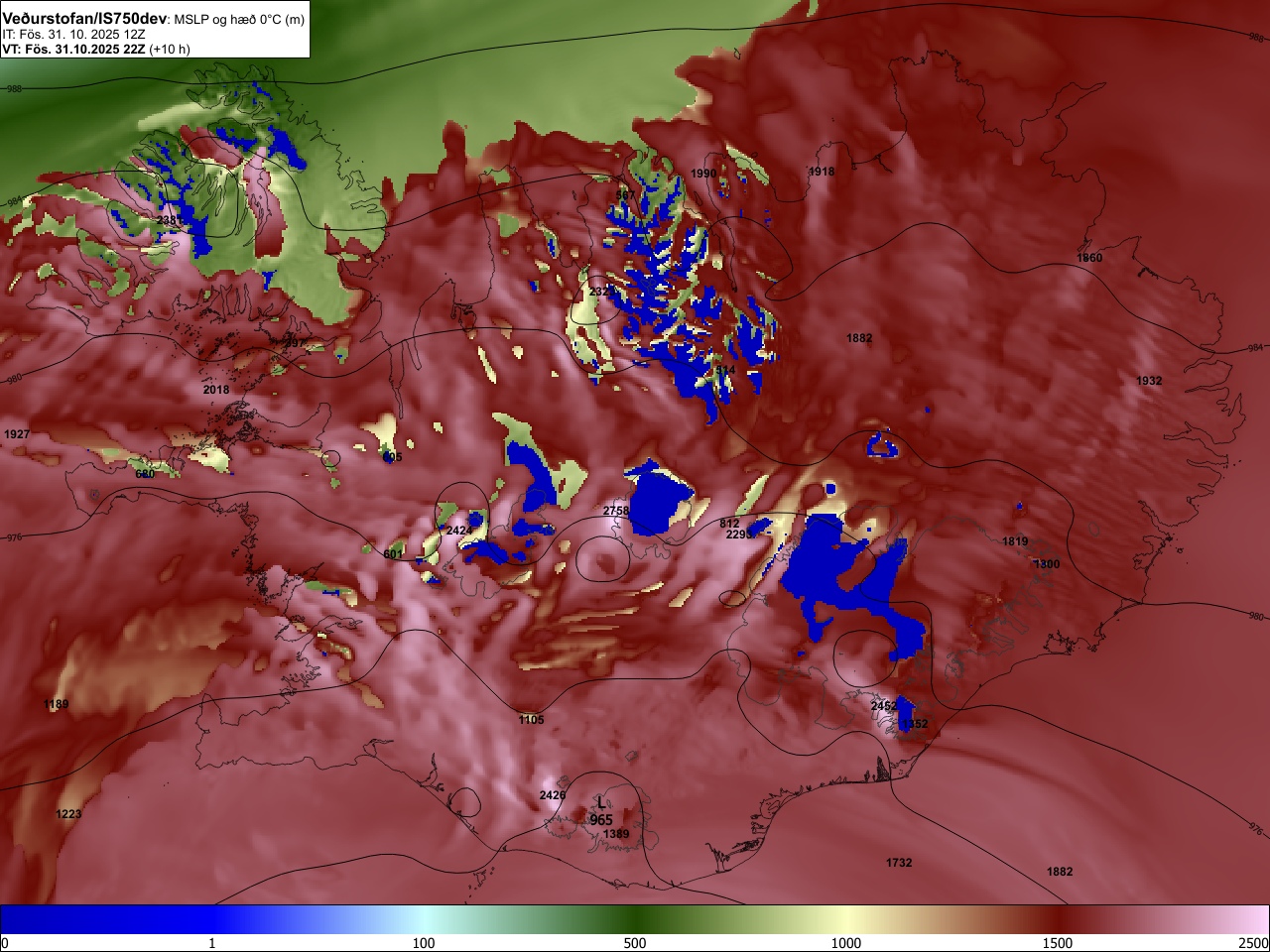The image size is (1270, 952).
Task: Click the color scale label 500
Action: tap(635, 943)
